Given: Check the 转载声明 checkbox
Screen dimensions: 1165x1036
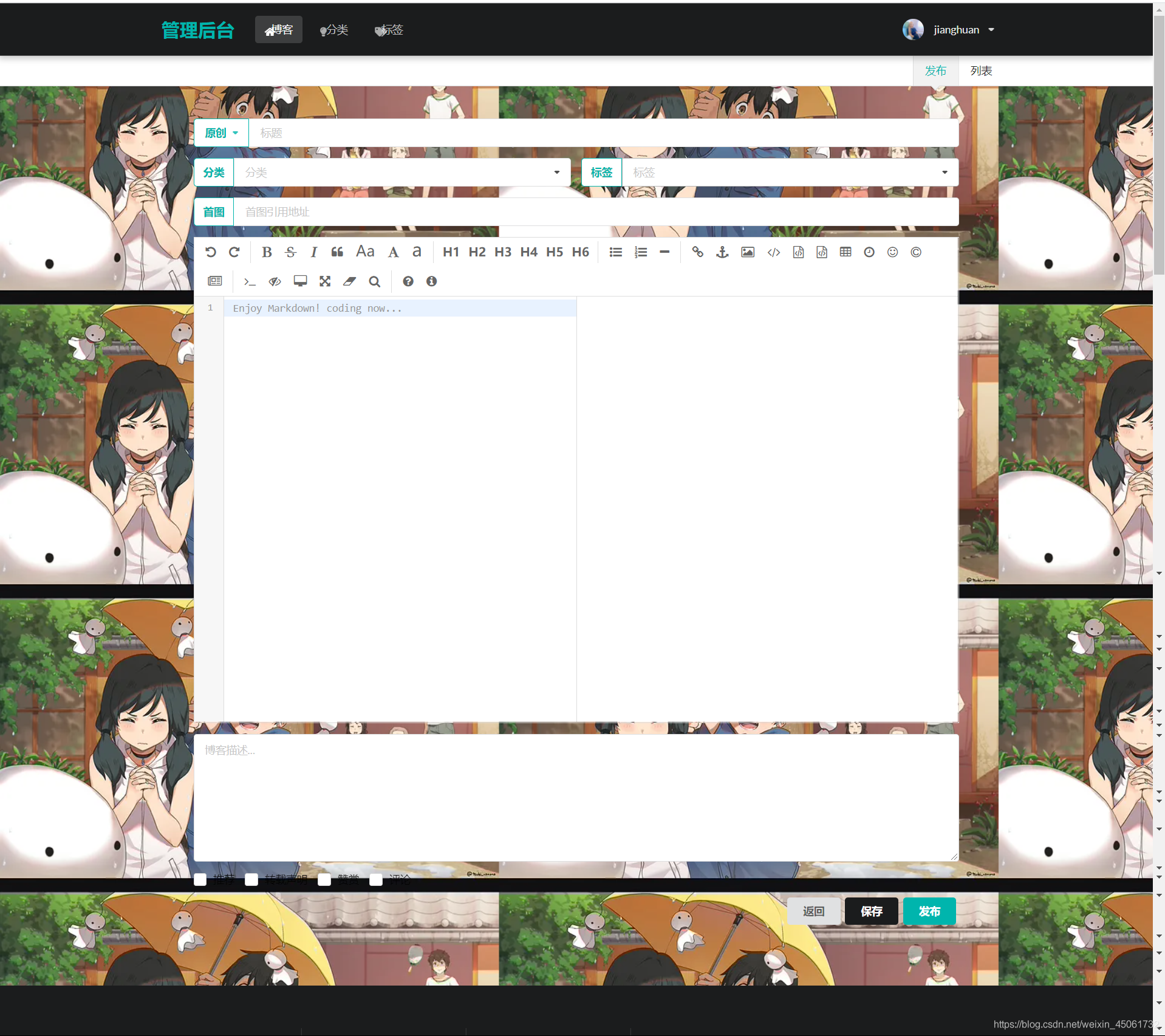Looking at the screenshot, I should [x=251, y=880].
